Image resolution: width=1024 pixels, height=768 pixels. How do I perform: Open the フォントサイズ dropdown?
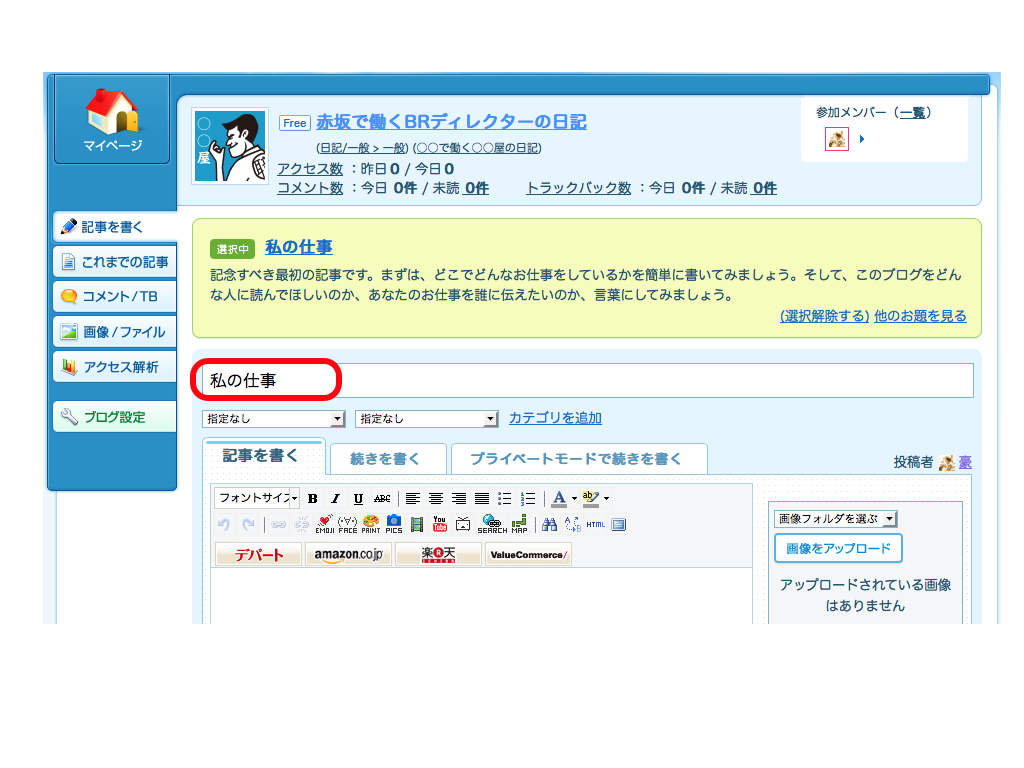point(257,498)
